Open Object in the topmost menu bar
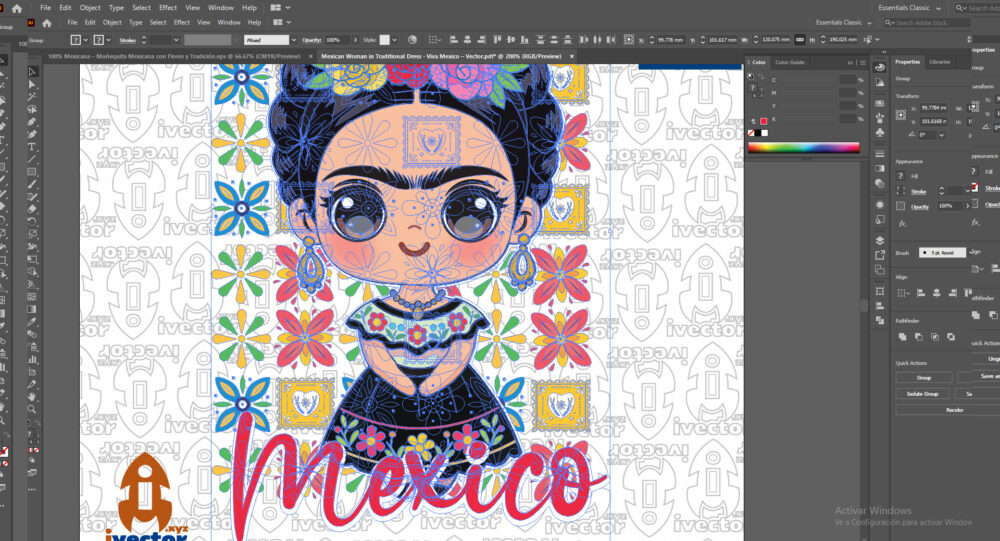 (x=90, y=8)
